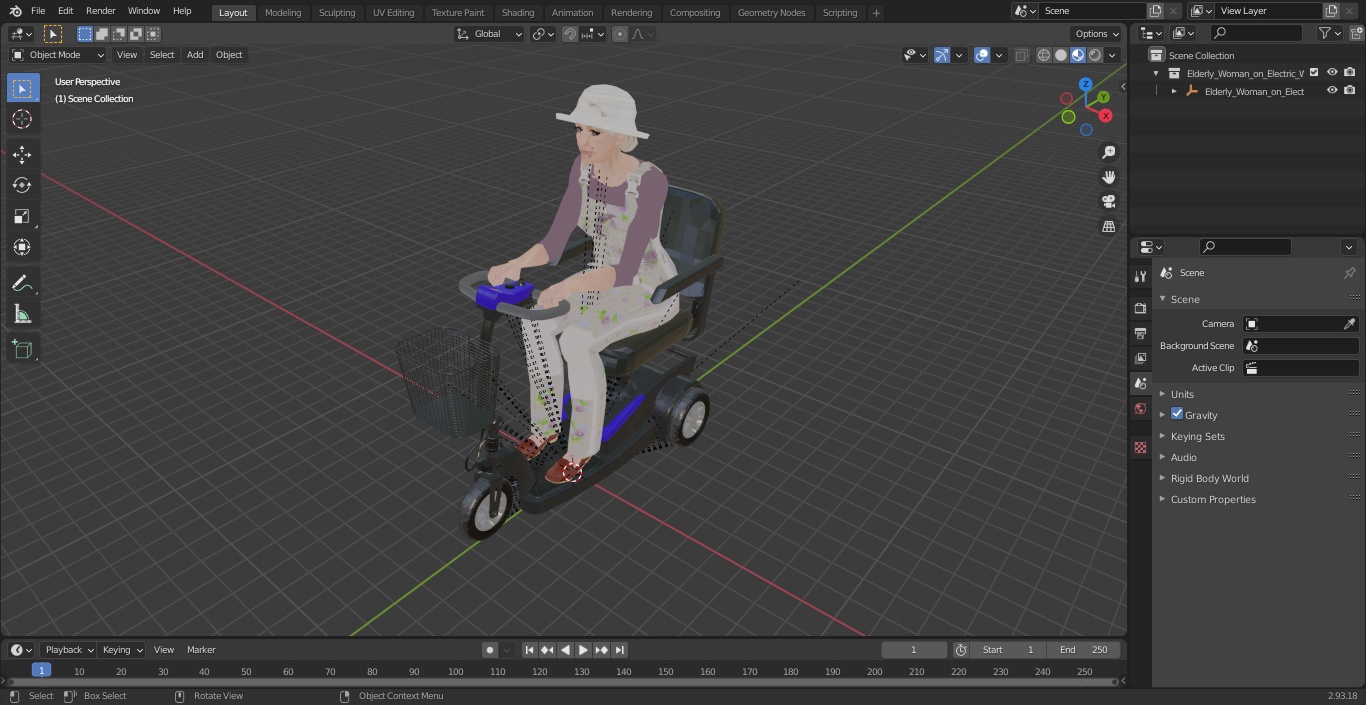Activate the 3D Cursor tool

(22, 119)
